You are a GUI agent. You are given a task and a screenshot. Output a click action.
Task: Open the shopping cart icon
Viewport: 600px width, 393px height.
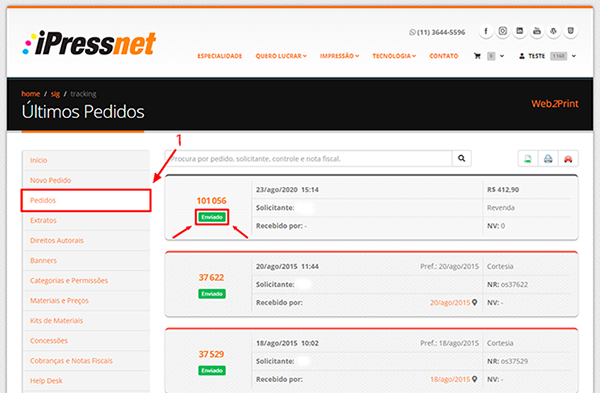[477, 56]
